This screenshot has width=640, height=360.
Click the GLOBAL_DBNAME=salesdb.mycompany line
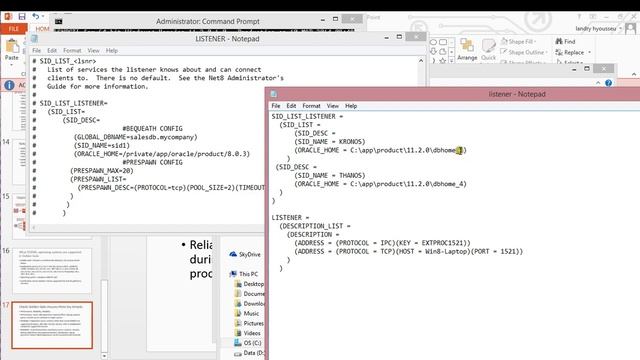pyautogui.click(x=136, y=137)
